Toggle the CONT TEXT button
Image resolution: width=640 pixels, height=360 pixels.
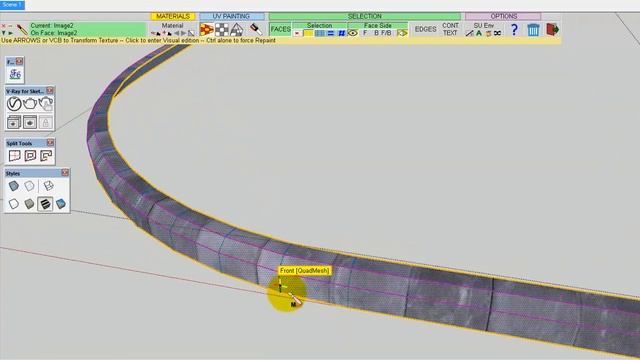(x=450, y=29)
